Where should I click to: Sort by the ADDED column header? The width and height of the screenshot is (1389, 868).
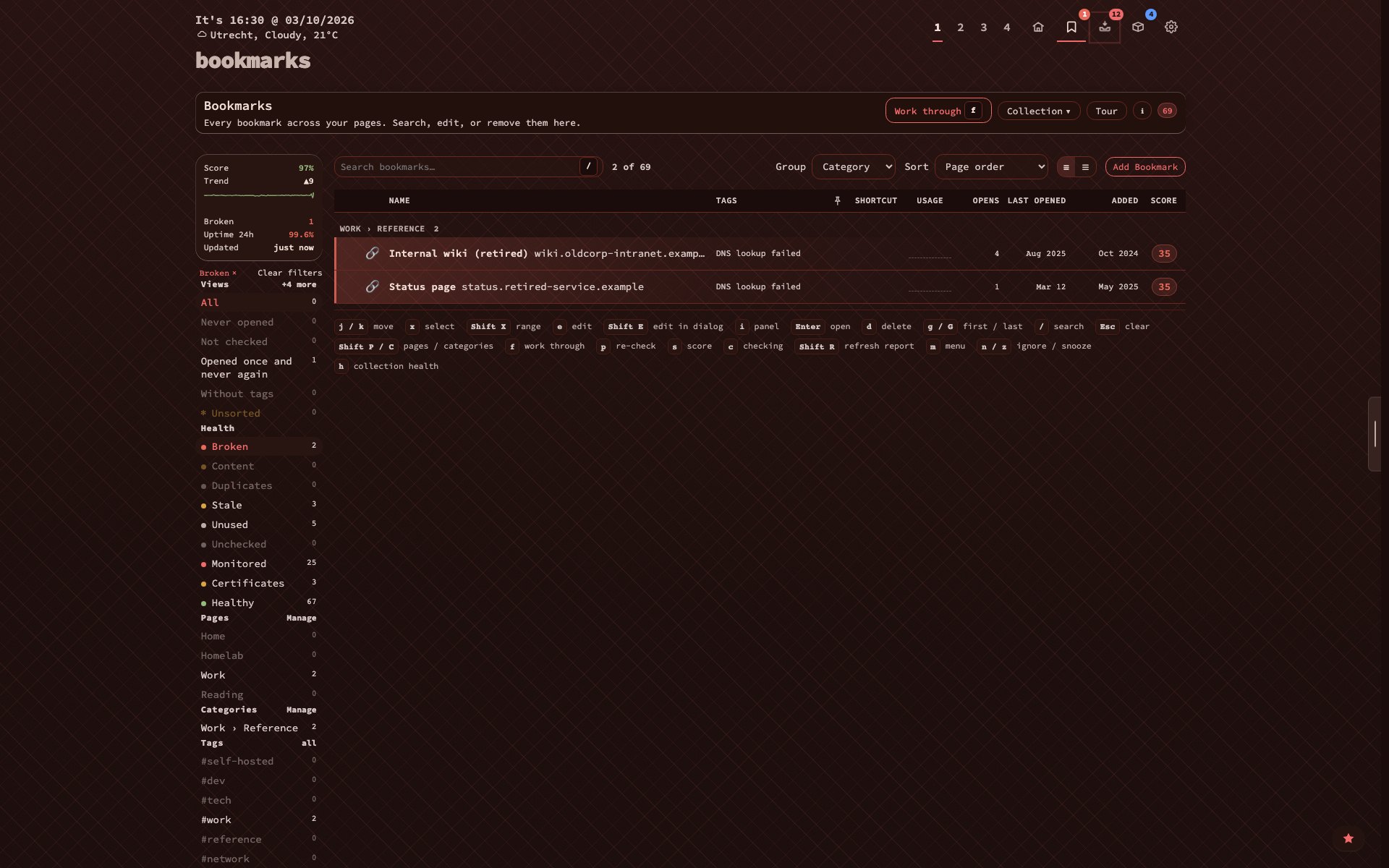click(1124, 200)
